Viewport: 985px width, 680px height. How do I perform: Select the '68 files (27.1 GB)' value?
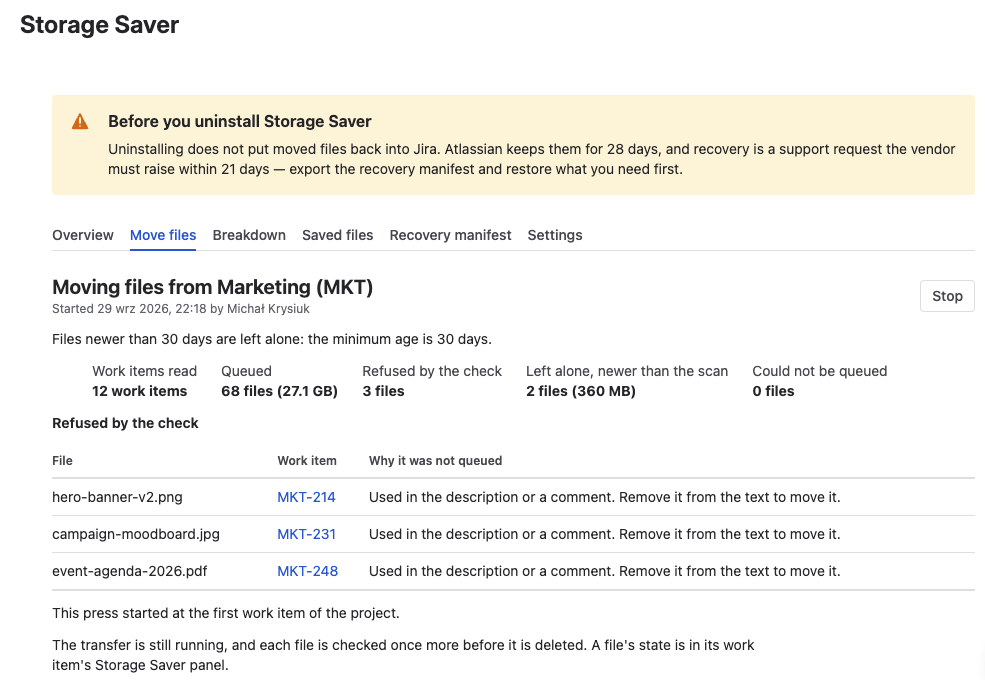pos(280,391)
